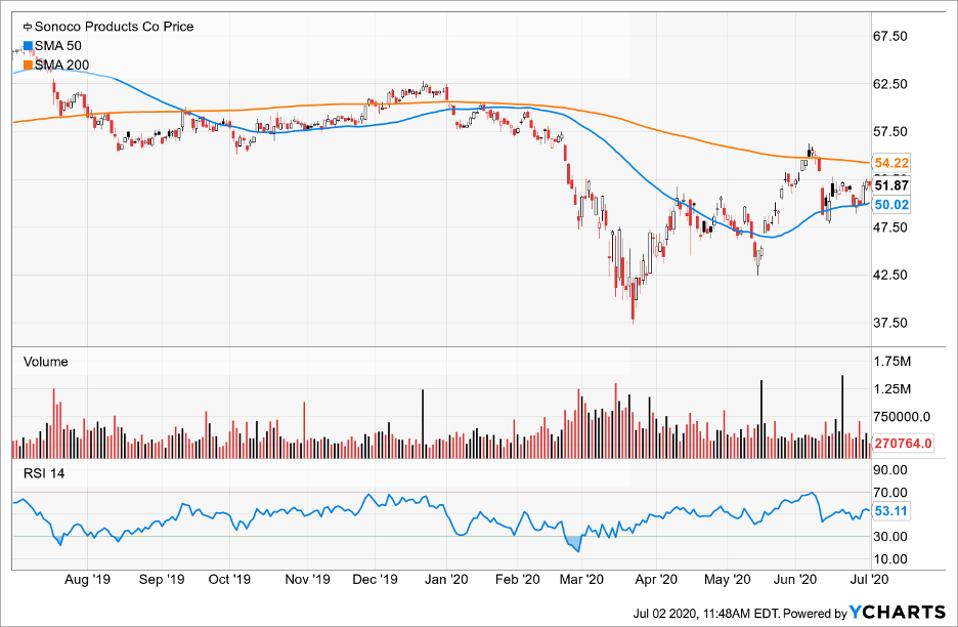This screenshot has width=958, height=627.
Task: Click the Jul '20 date axis label
Action: click(869, 579)
